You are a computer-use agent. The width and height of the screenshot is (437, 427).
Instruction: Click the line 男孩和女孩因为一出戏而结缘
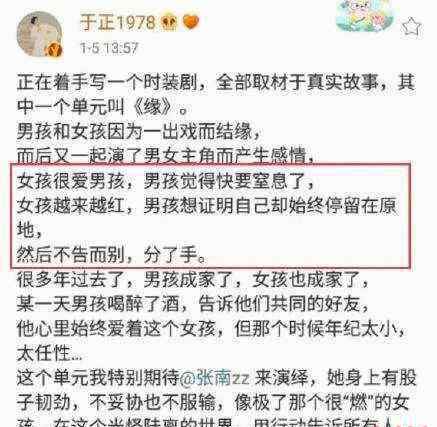click(x=138, y=132)
